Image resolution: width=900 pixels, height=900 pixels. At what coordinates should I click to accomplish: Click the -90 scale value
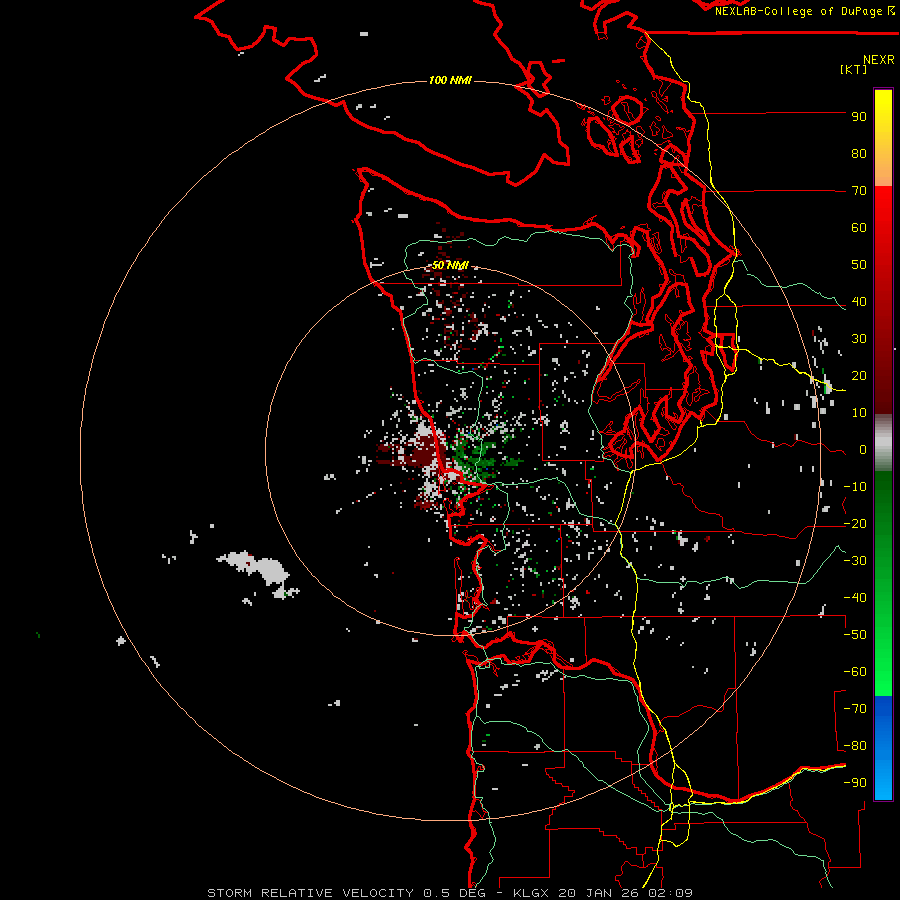pos(855,783)
